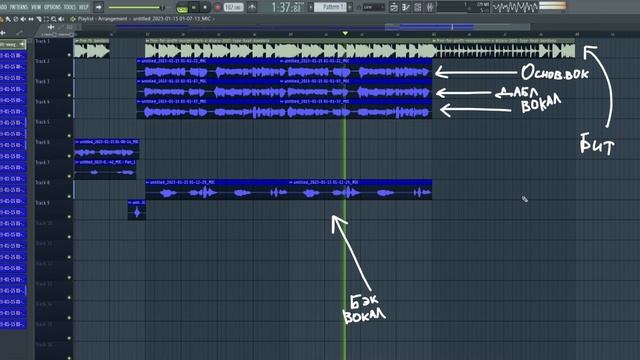The image size is (640, 360).
Task: Select the Select tool in playlist toolbar
Action: pos(46,19)
